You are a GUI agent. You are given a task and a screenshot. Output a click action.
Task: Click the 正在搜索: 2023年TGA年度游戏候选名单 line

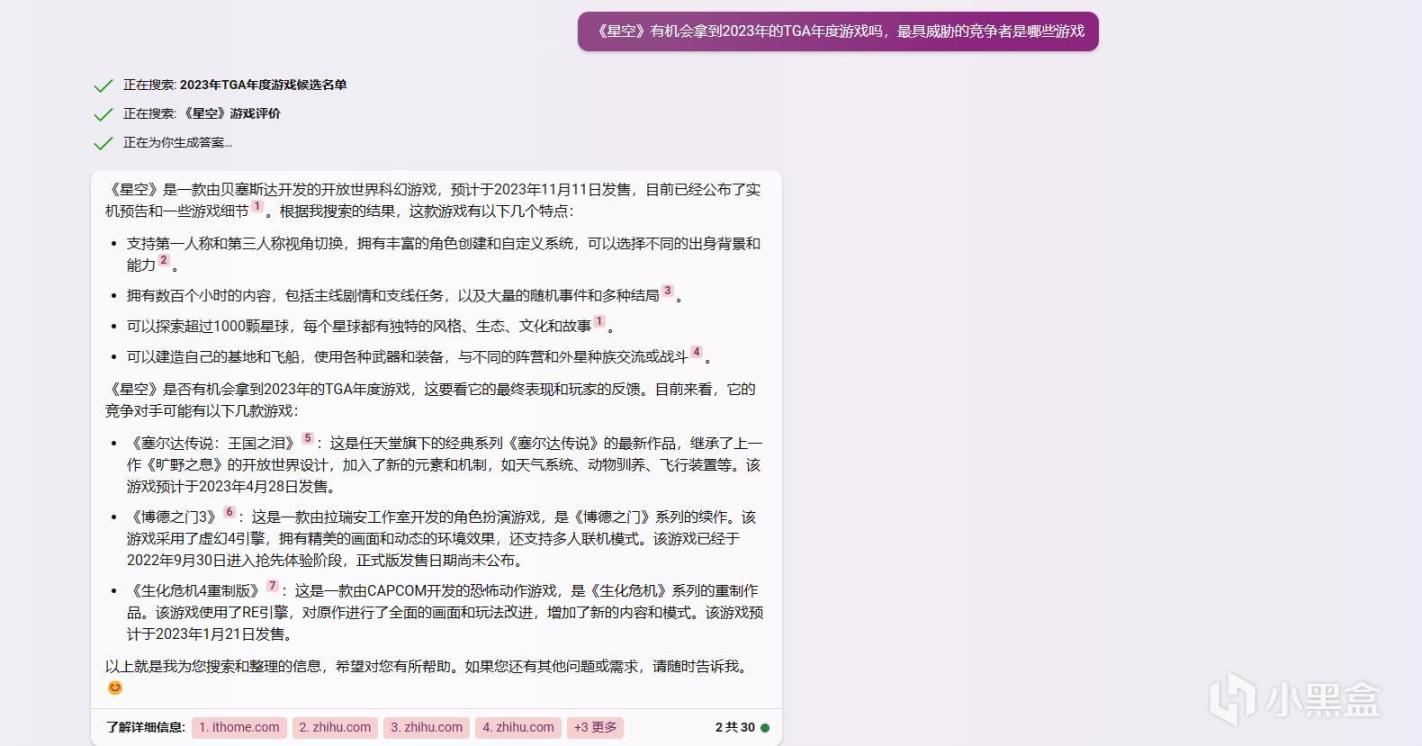click(x=235, y=86)
